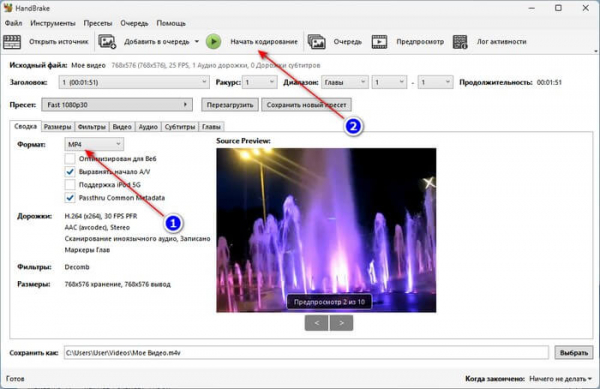
Task: Show next preview image with > button
Action: 341,323
